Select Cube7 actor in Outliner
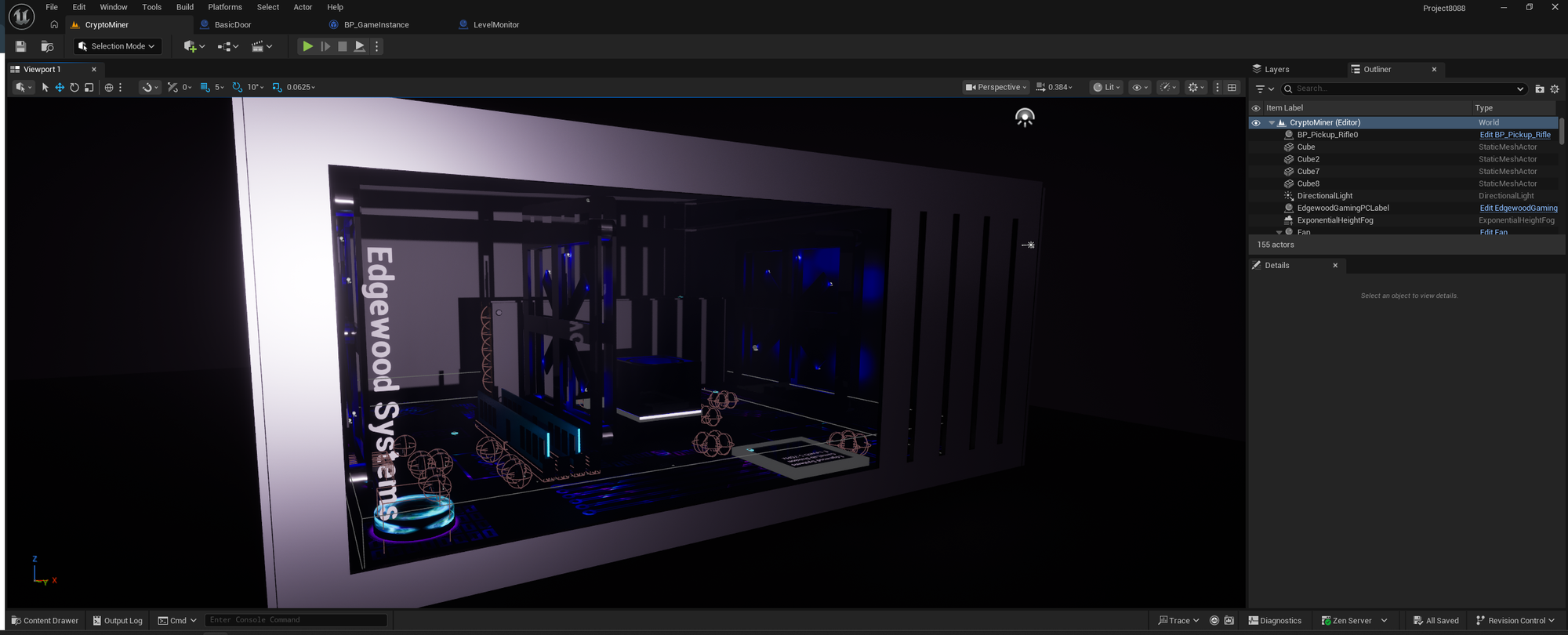The image size is (1568, 635). [x=1308, y=172]
